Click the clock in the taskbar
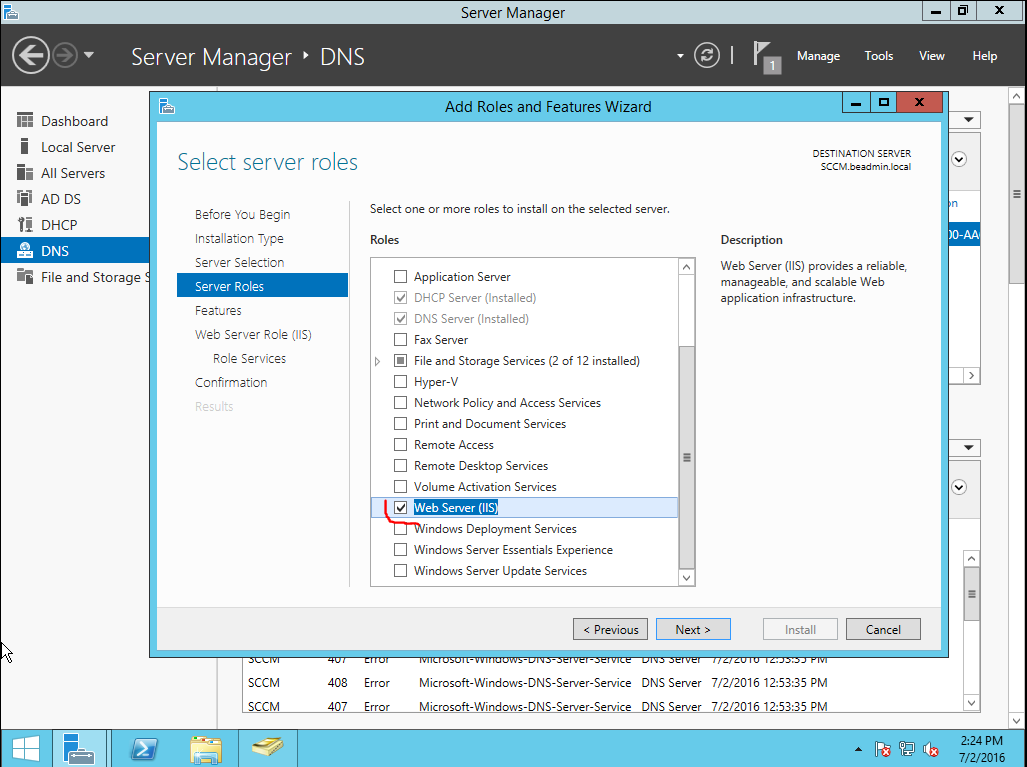 click(981, 749)
